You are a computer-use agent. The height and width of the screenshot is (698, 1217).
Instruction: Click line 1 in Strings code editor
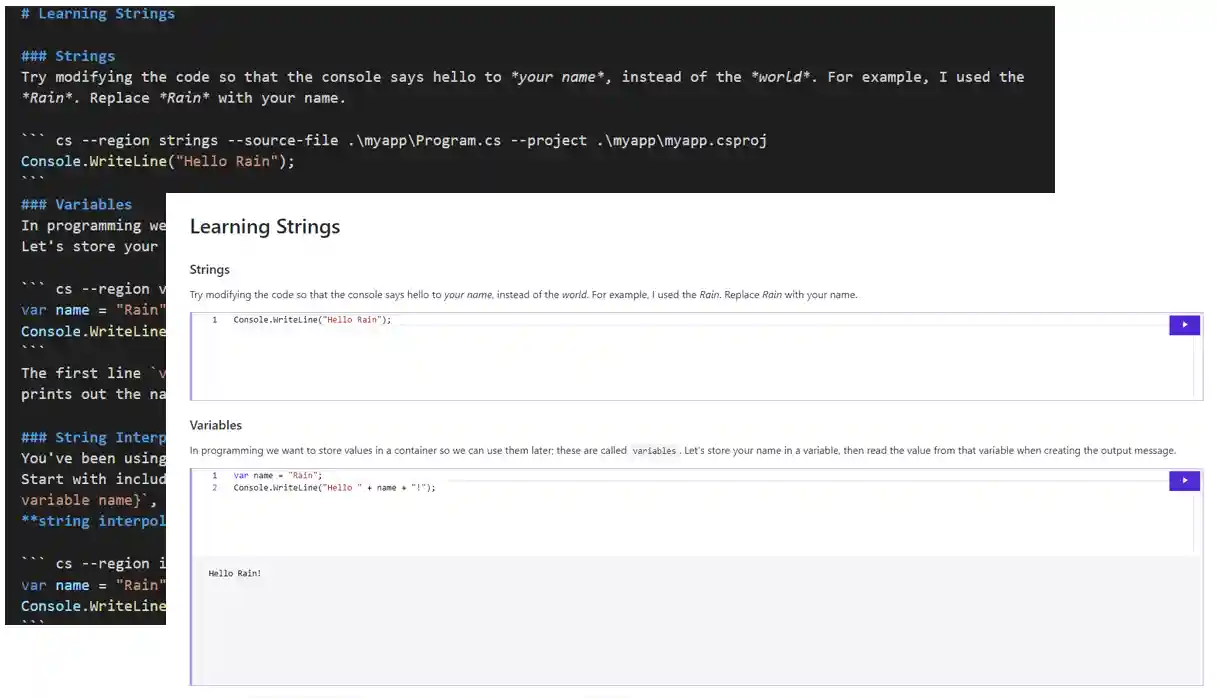pos(312,320)
